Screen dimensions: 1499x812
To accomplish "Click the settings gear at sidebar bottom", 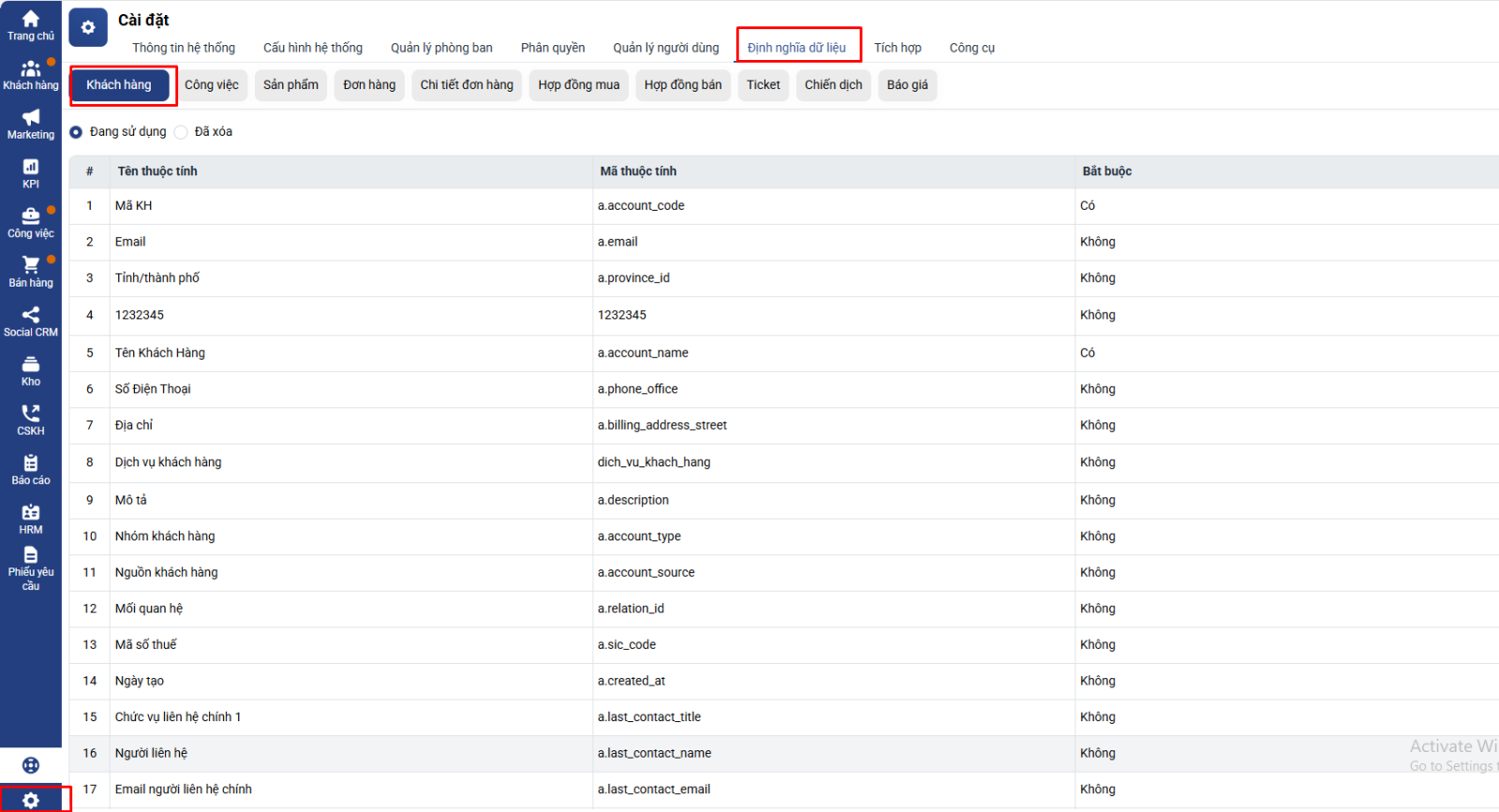I will (31, 800).
